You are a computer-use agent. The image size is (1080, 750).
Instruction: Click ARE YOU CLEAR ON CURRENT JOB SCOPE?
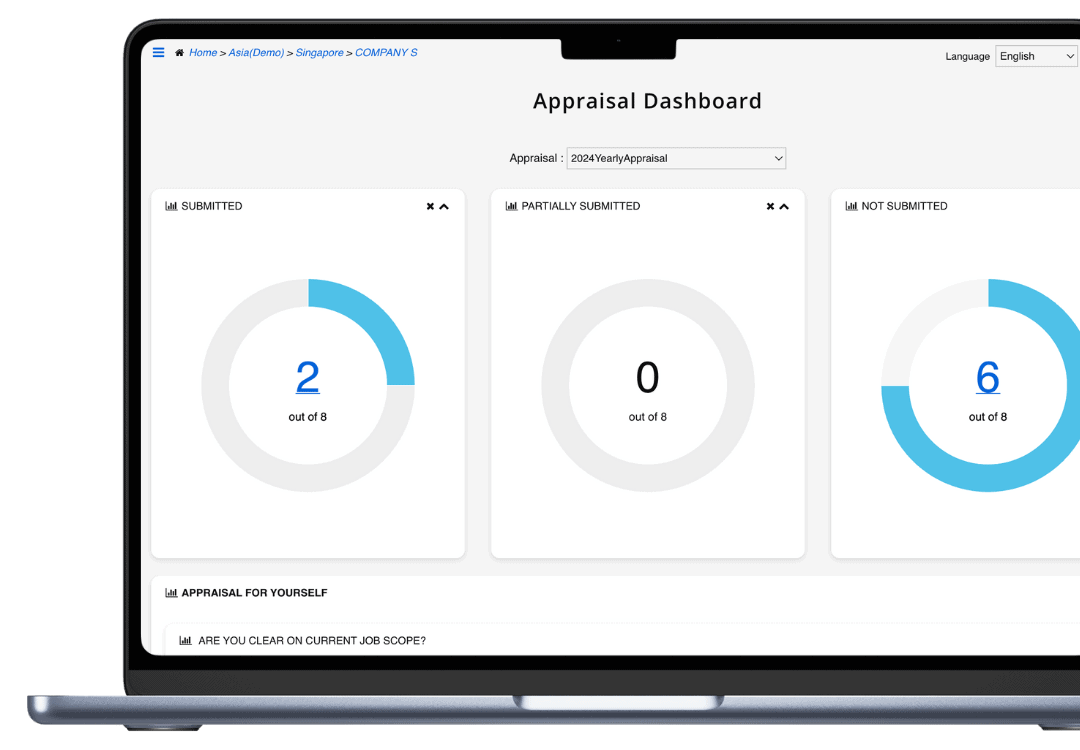(312, 640)
